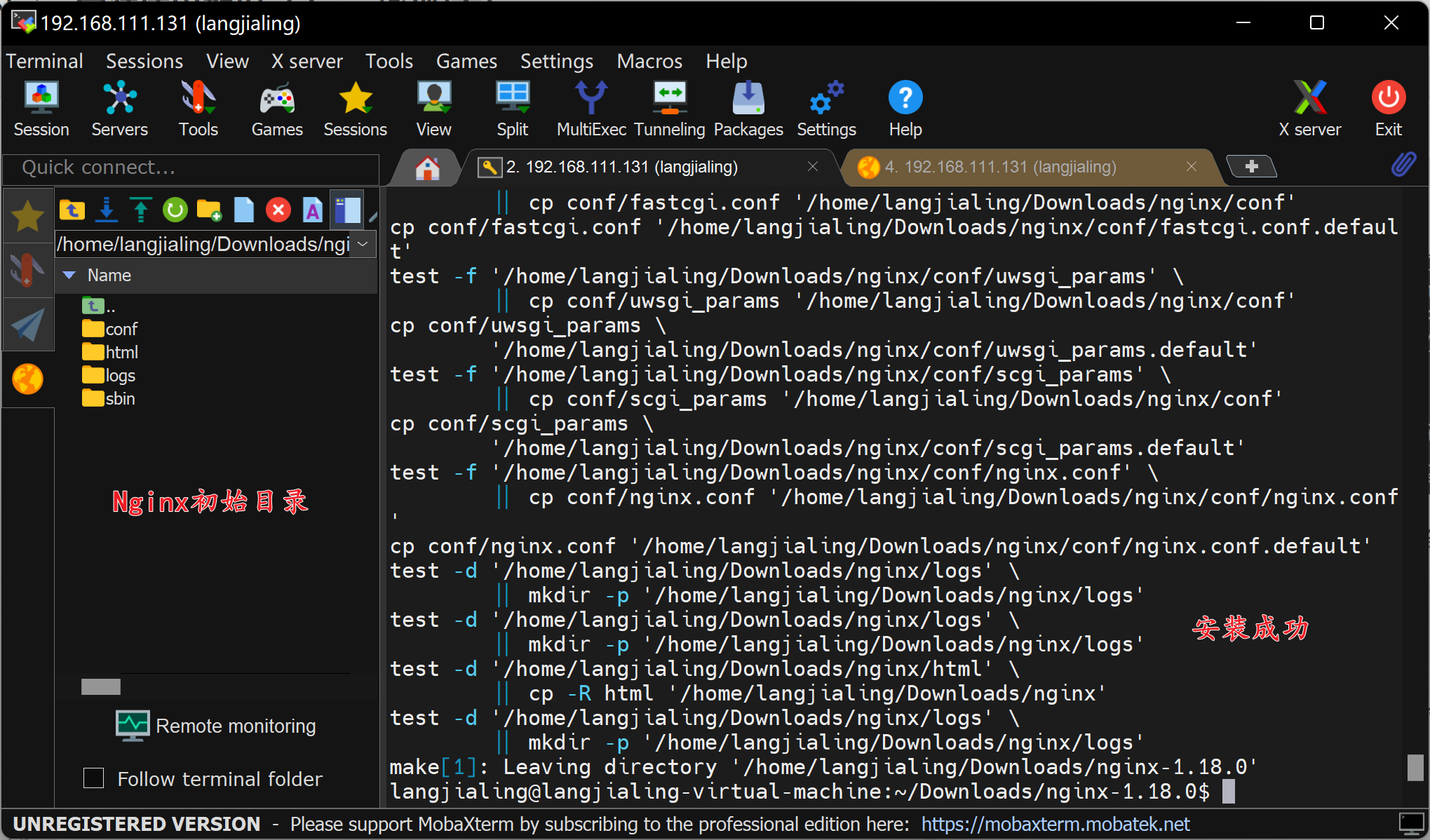The width and height of the screenshot is (1430, 840).
Task: Toggle the SFTP panel view icon
Action: (x=347, y=210)
